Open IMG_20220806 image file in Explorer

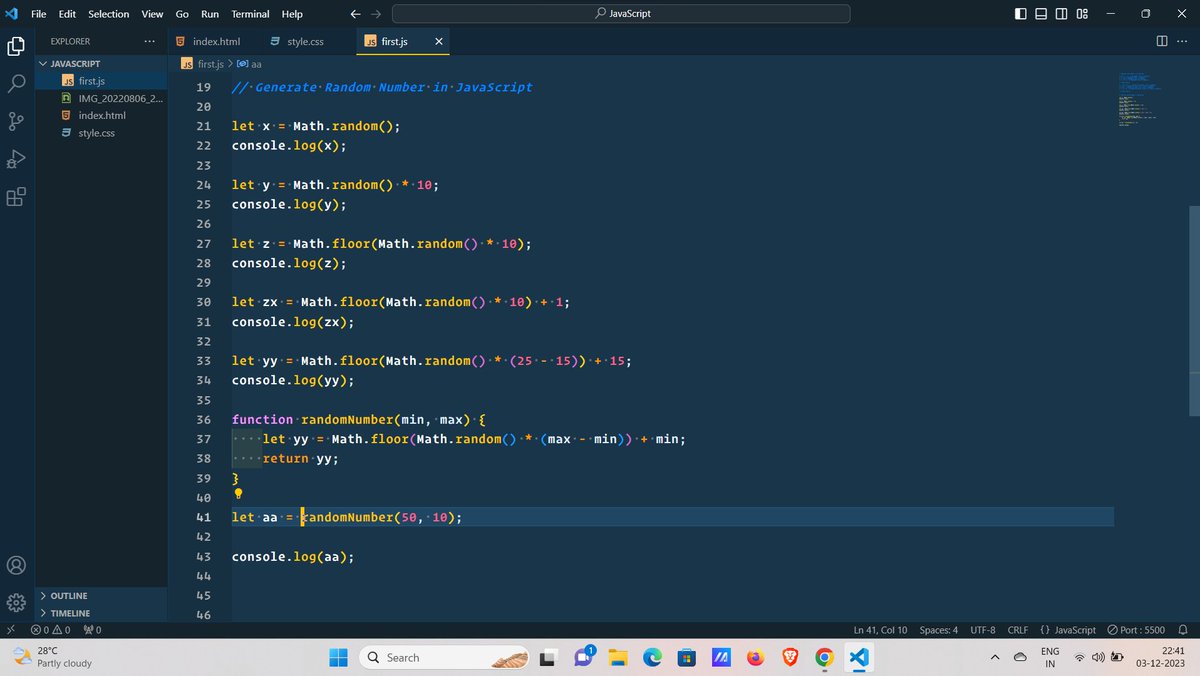click(101, 98)
